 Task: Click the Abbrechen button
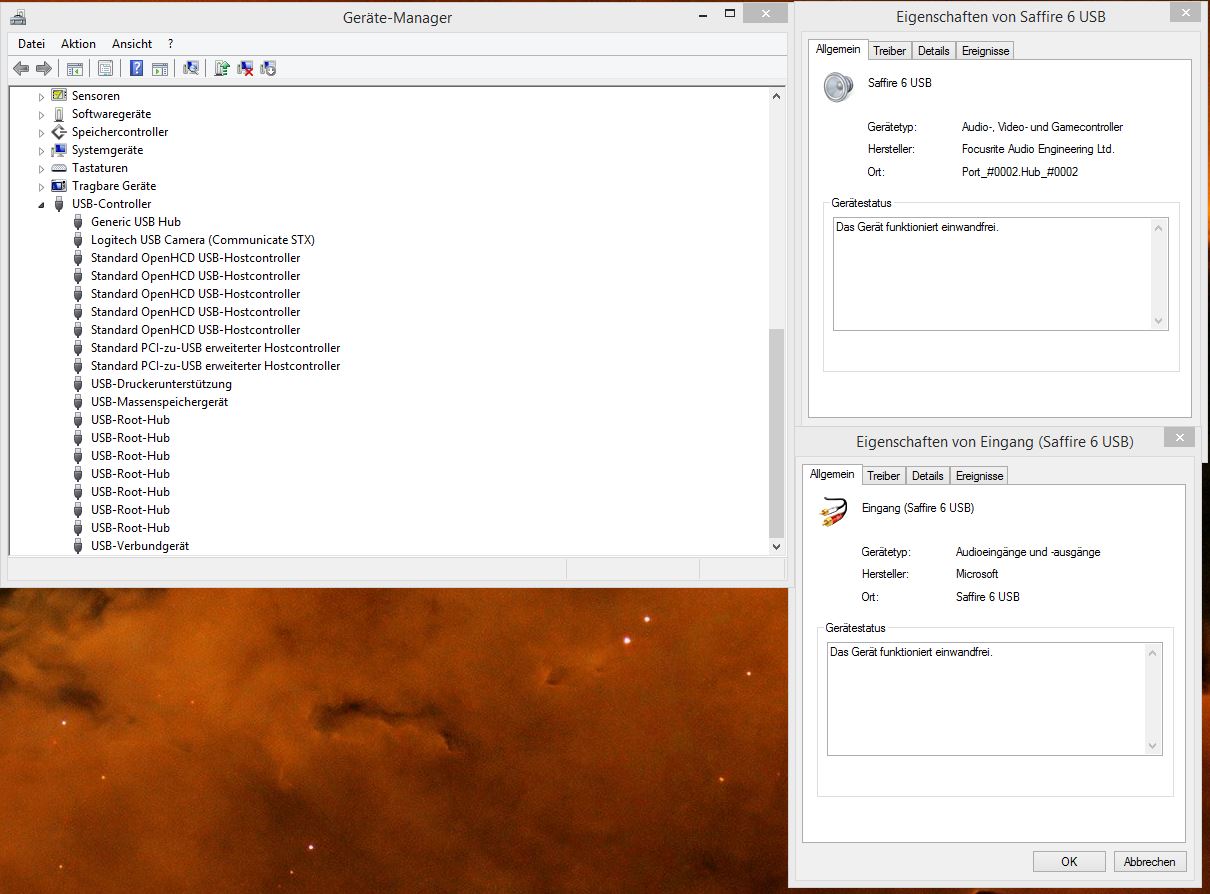tap(1149, 861)
